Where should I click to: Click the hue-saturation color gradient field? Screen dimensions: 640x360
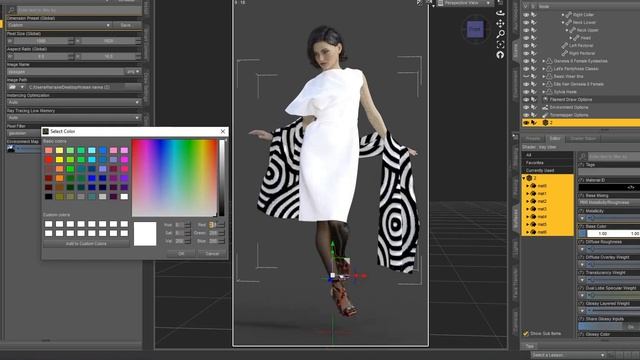(x=174, y=178)
